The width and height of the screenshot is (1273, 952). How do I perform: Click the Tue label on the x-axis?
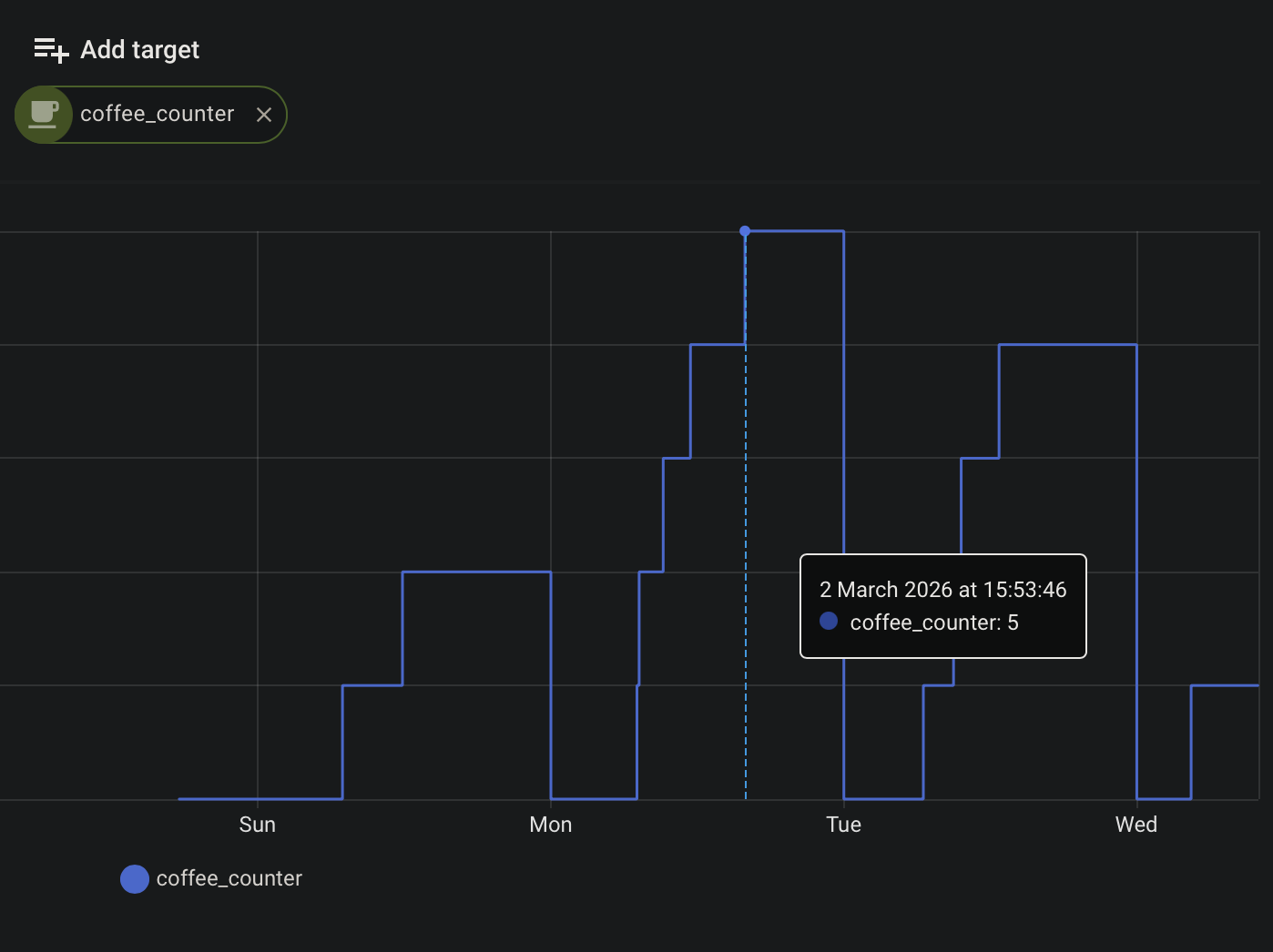tap(843, 825)
